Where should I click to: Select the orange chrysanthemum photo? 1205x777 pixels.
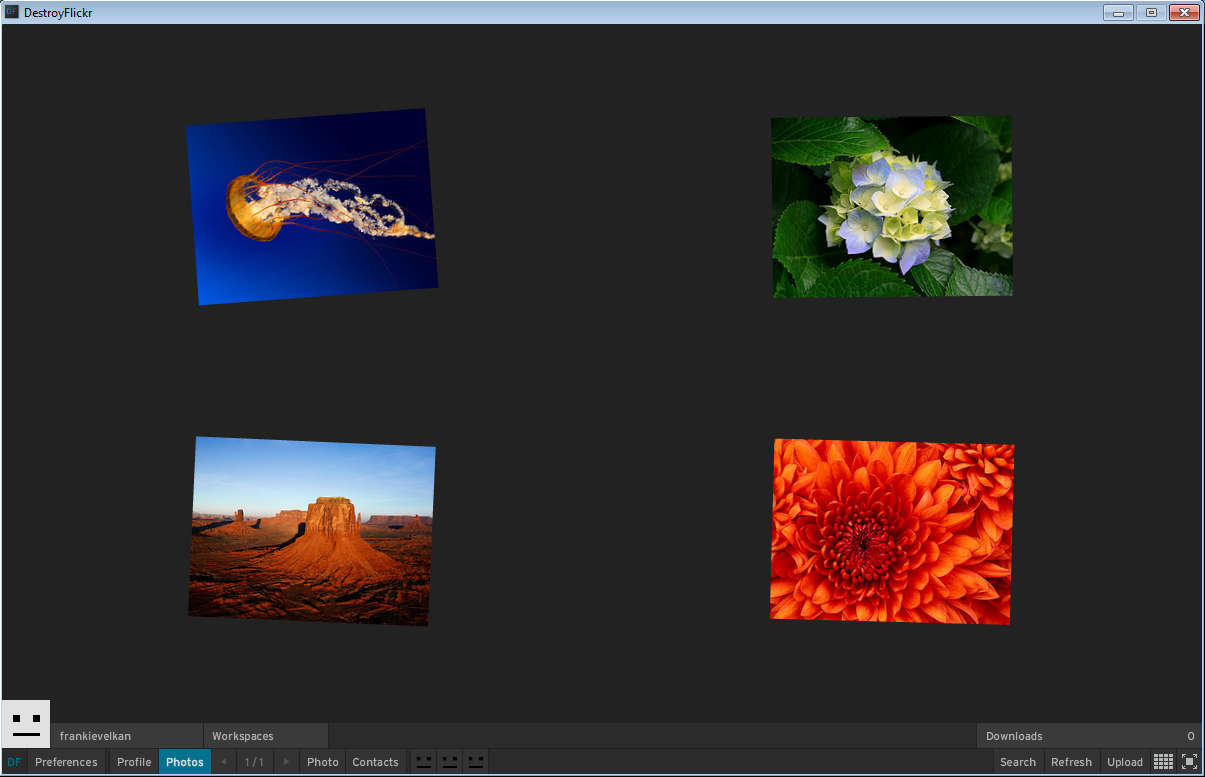click(x=892, y=531)
